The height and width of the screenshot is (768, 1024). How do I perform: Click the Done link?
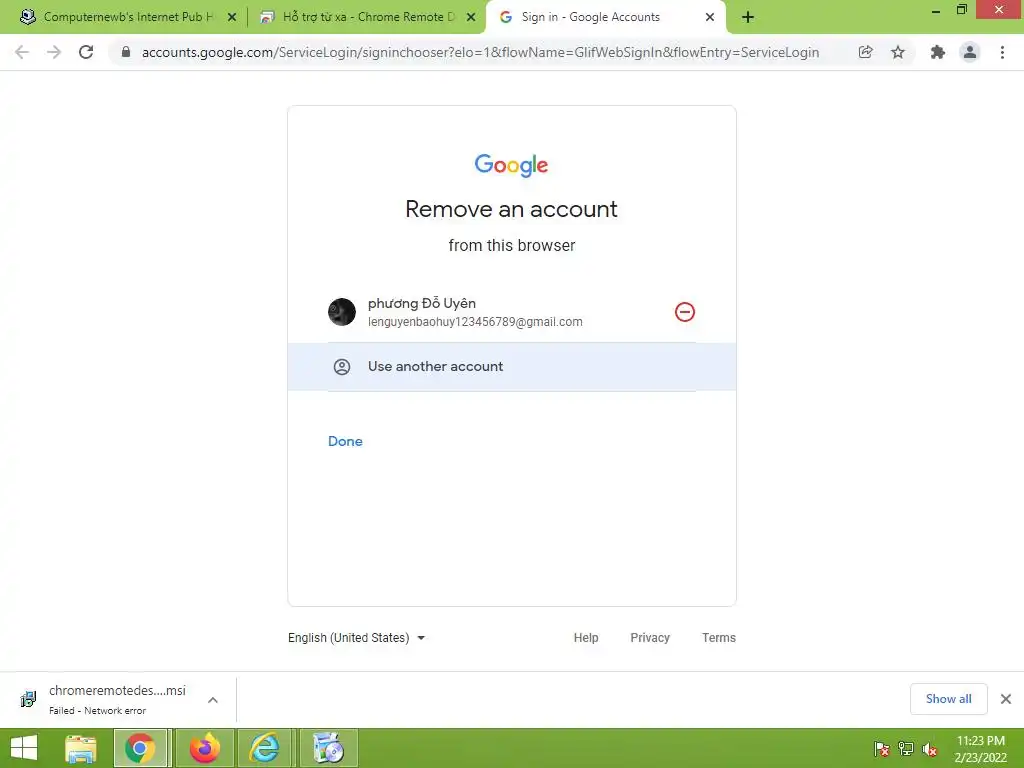click(345, 441)
